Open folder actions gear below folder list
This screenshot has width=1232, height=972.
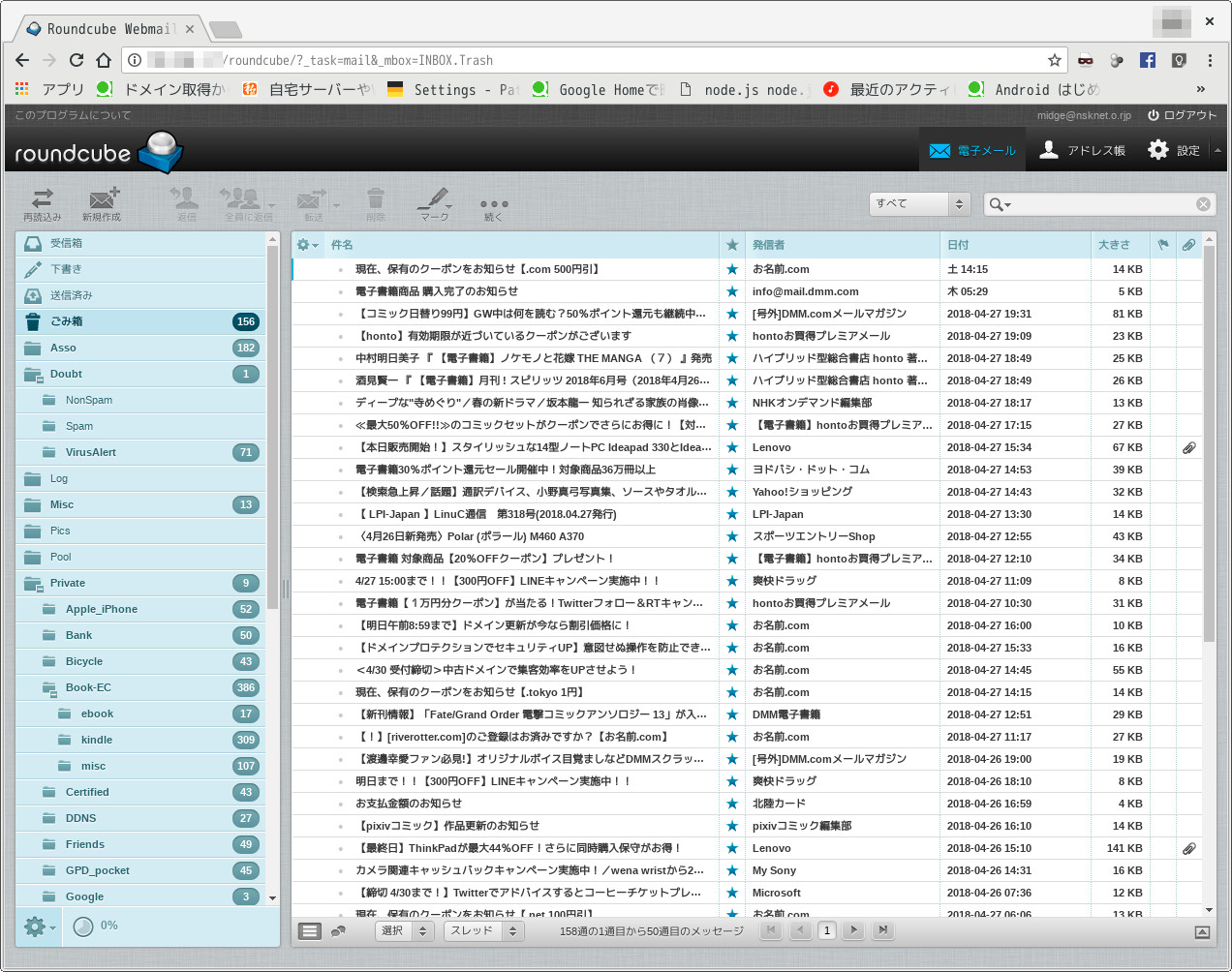(39, 926)
